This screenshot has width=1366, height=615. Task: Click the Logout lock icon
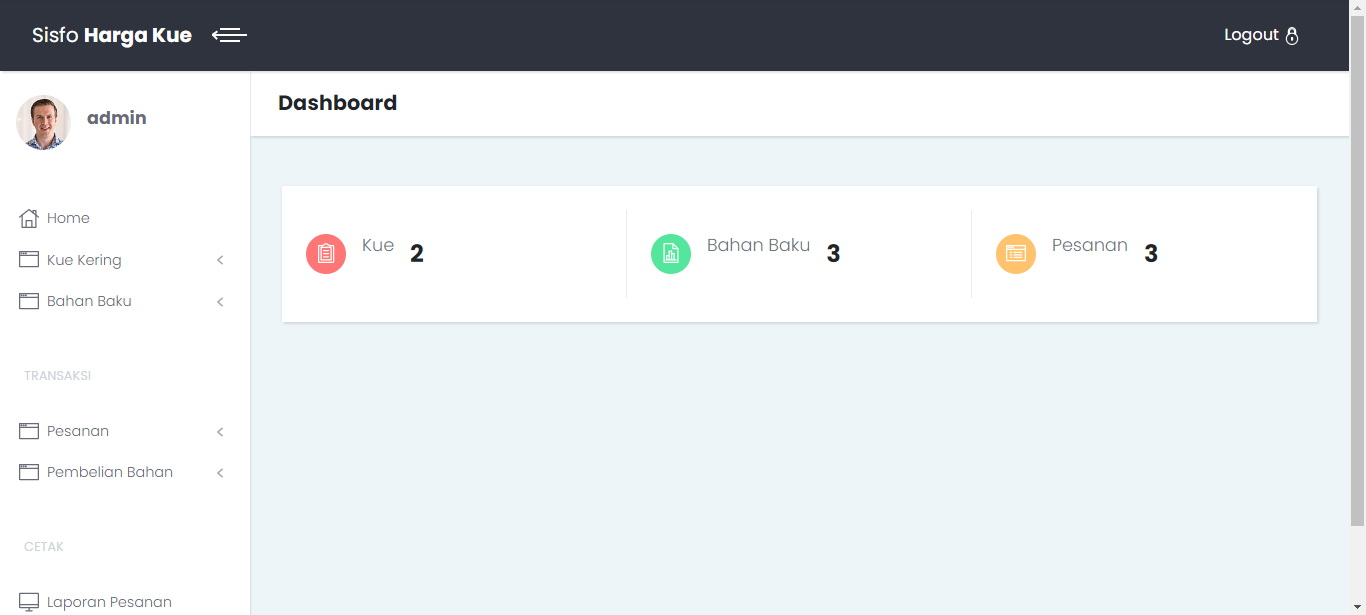pos(1292,36)
